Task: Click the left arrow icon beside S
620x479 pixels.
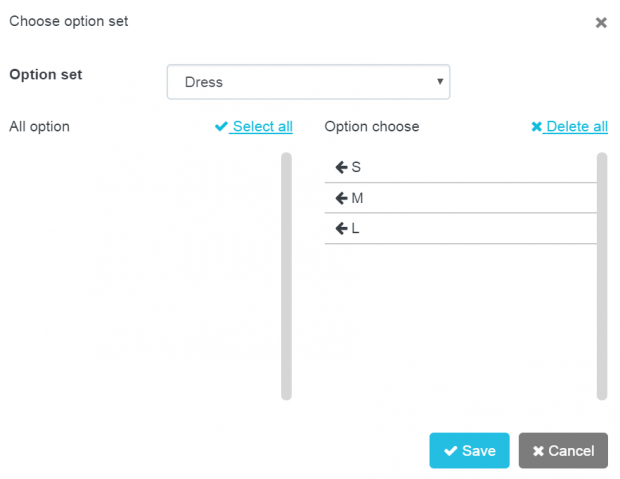Action: tap(341, 167)
